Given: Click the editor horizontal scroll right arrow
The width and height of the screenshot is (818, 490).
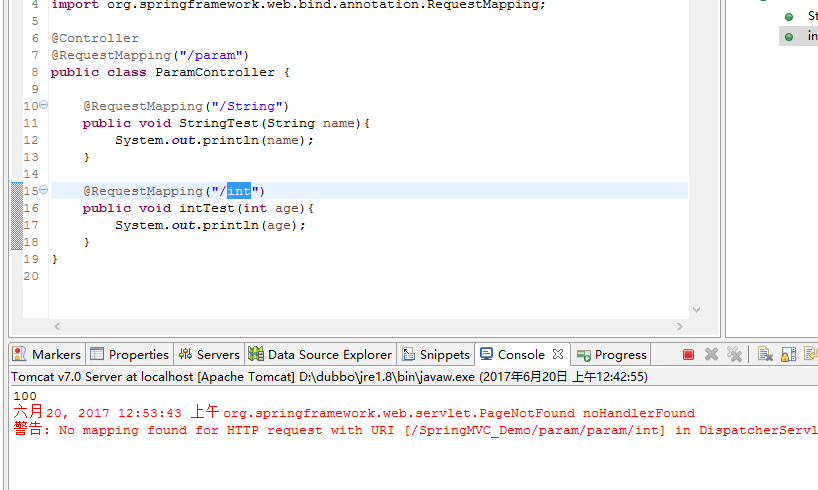Looking at the screenshot, I should point(679,327).
